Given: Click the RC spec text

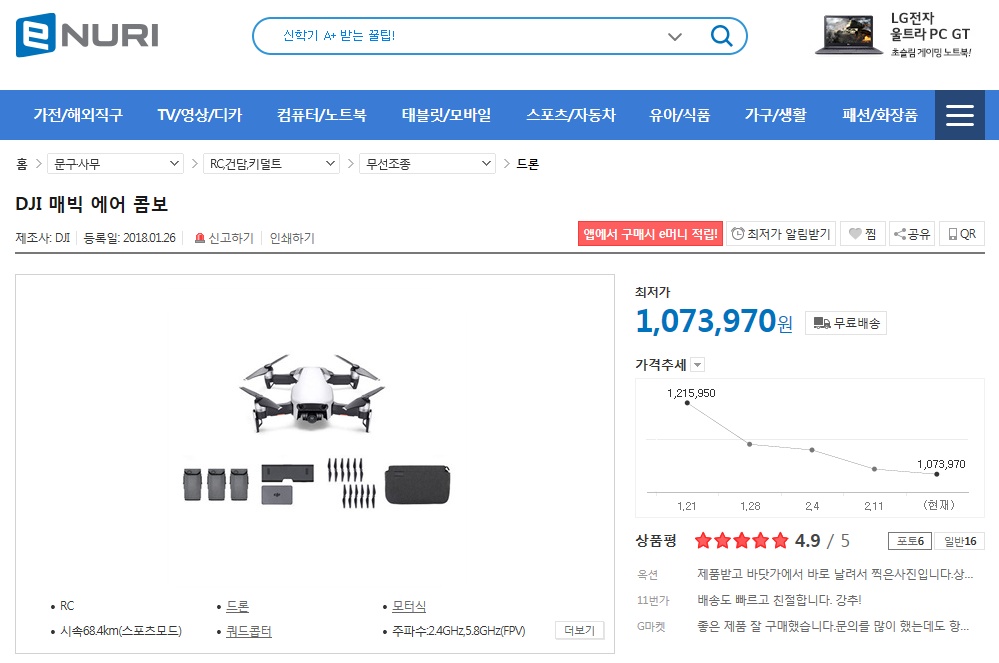Looking at the screenshot, I should [x=67, y=606].
